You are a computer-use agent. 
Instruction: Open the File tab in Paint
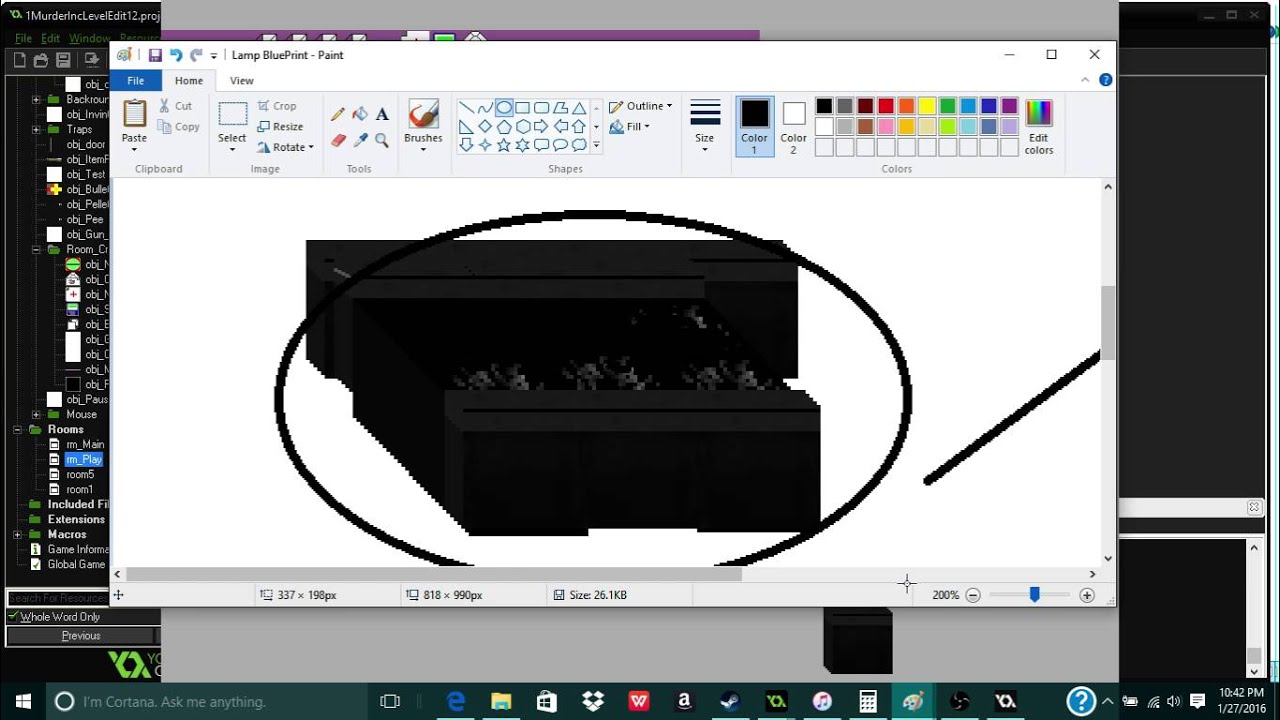(135, 81)
